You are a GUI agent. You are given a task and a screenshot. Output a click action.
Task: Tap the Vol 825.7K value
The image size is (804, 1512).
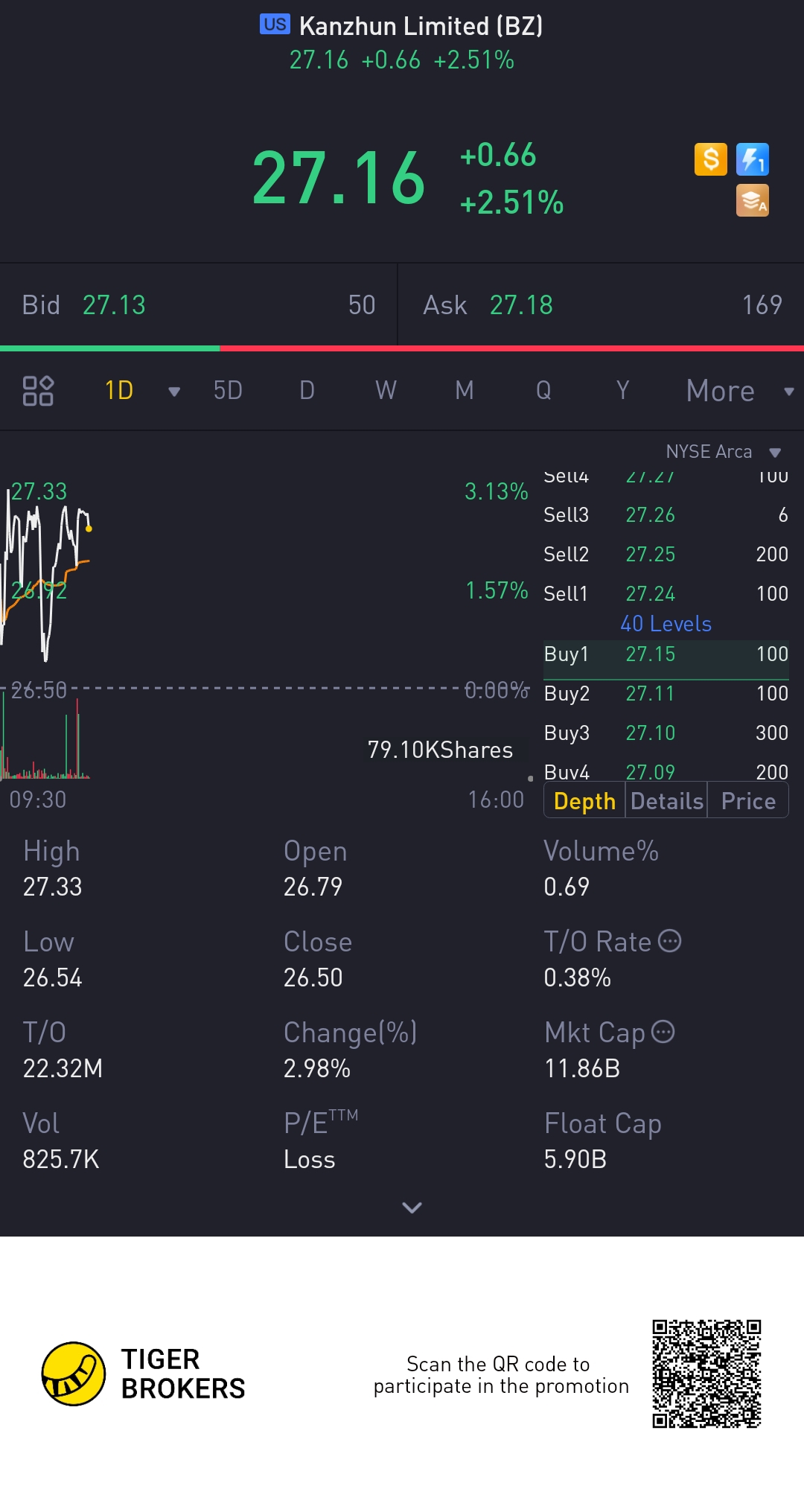[x=61, y=1159]
